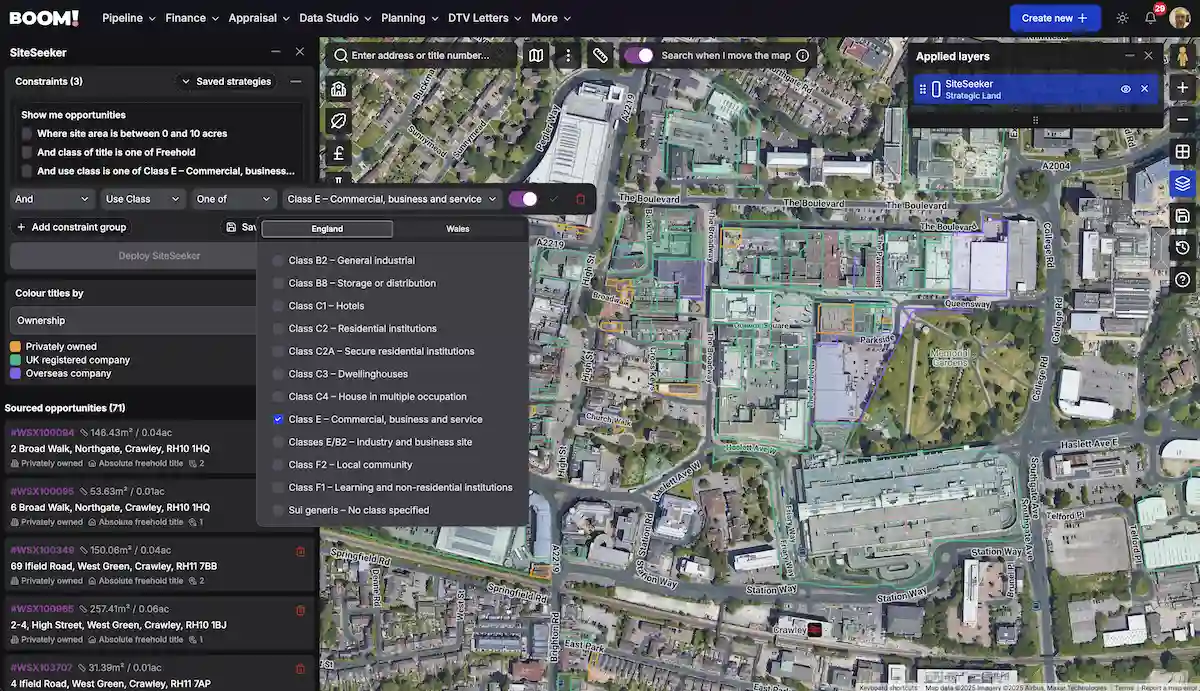Click the pound sign map tool
Image resolution: width=1200 pixels, height=691 pixels.
pos(338,153)
